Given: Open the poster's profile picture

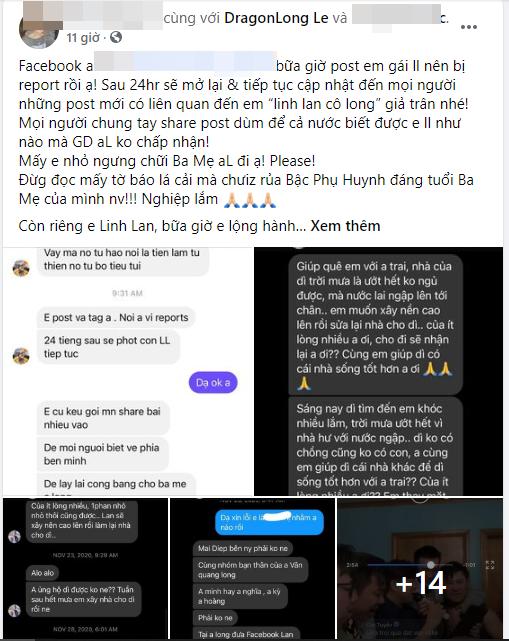Looking at the screenshot, I should (x=39, y=31).
